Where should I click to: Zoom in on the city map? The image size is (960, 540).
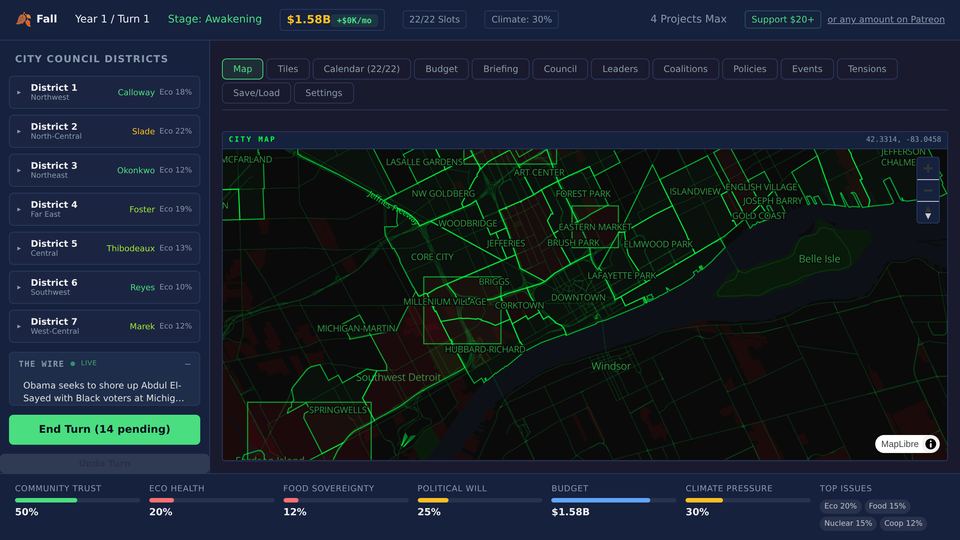pos(928,168)
